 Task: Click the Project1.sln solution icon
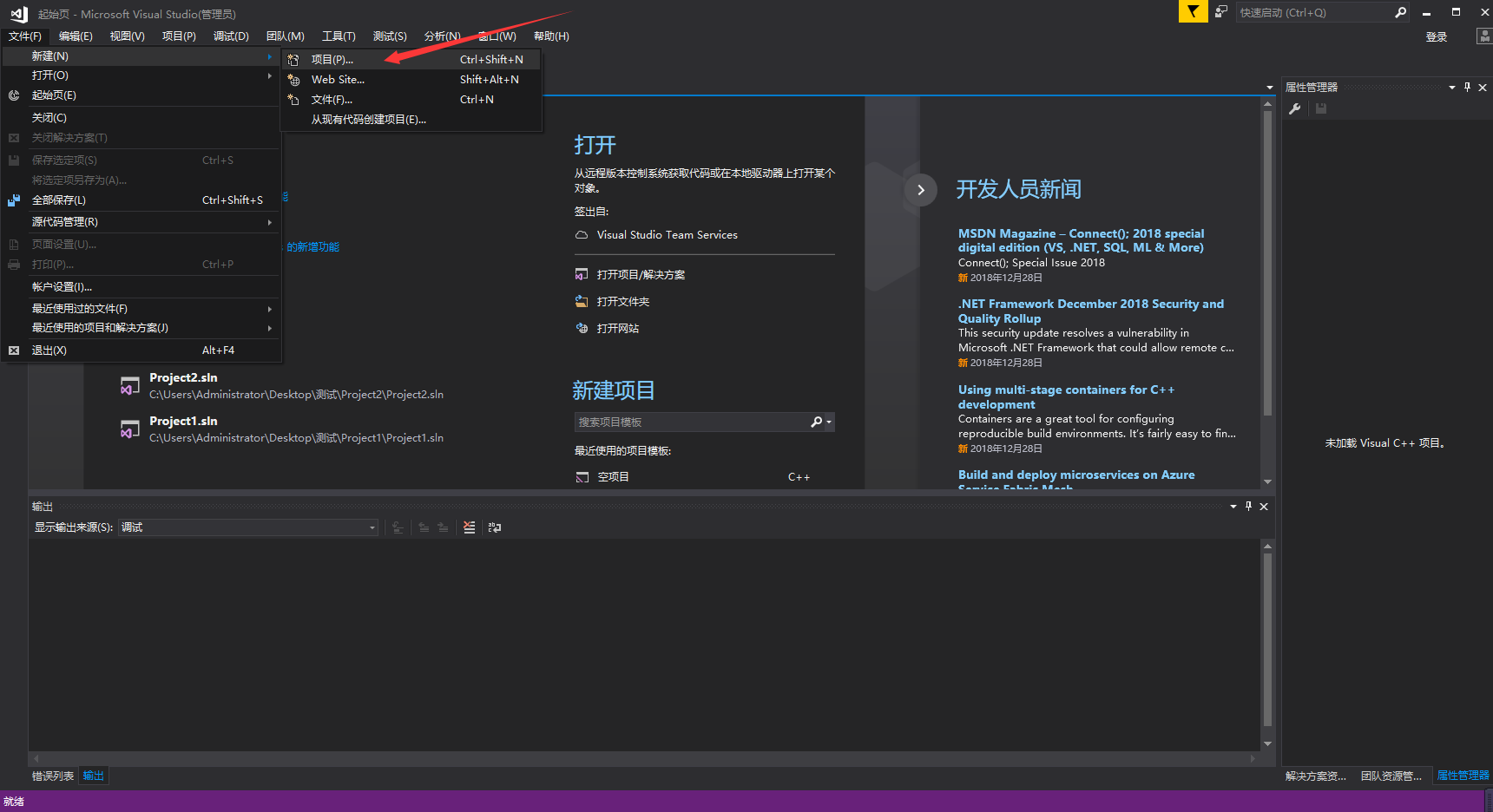click(x=130, y=429)
